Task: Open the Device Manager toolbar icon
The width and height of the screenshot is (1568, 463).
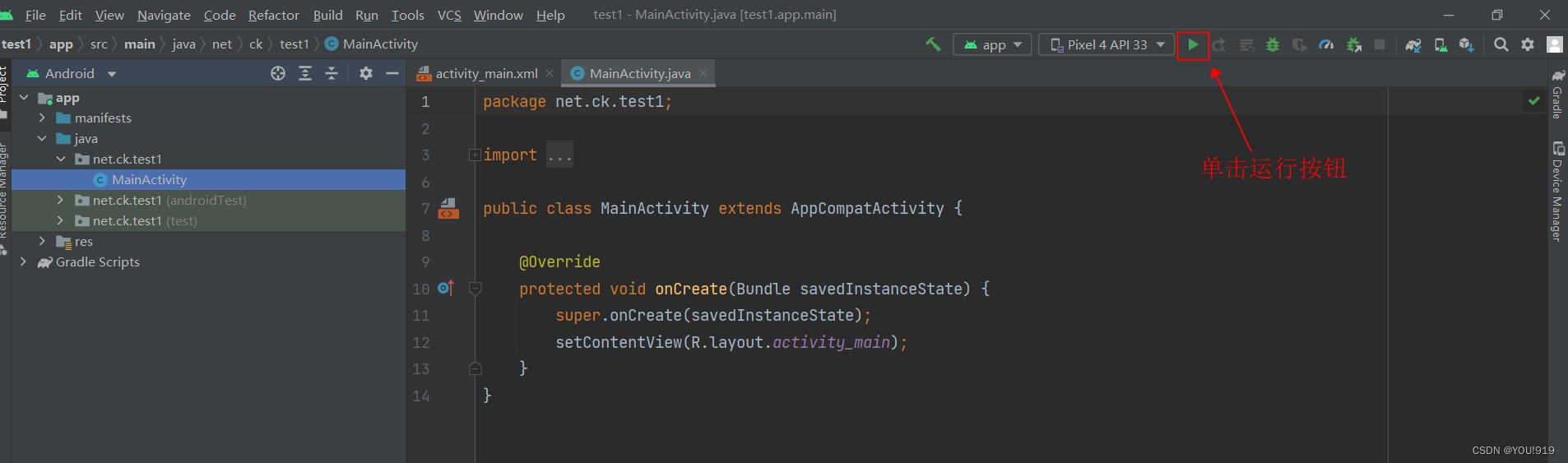Action: (1440, 44)
